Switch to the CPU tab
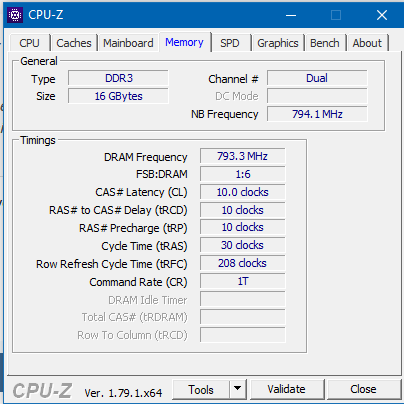Viewport: 404px width, 404px height. coord(30,43)
